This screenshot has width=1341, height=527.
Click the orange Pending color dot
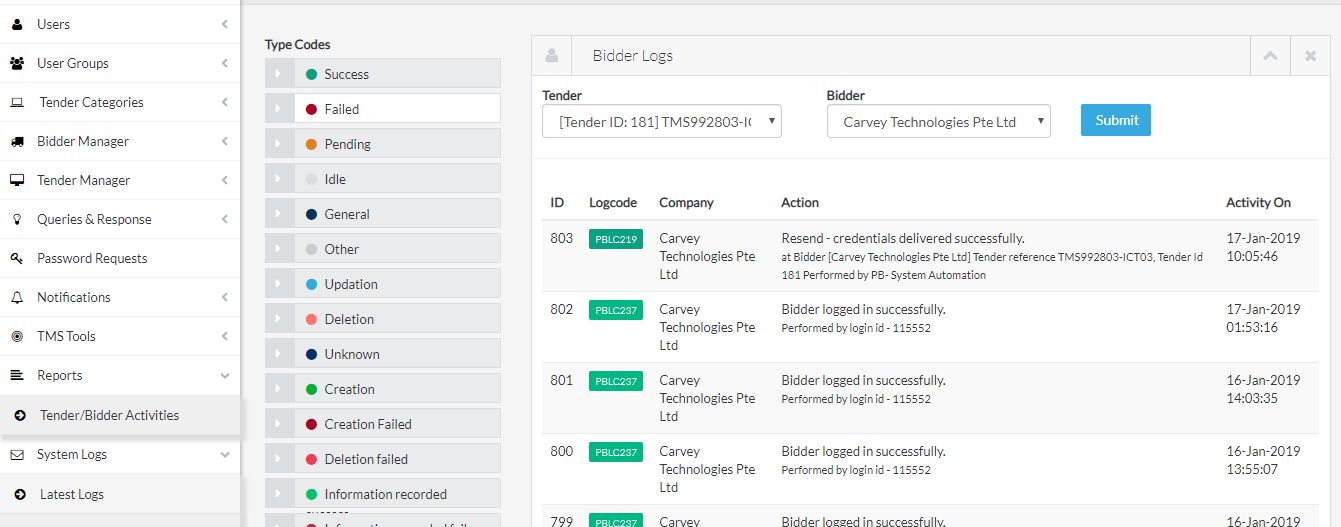[x=311, y=144]
